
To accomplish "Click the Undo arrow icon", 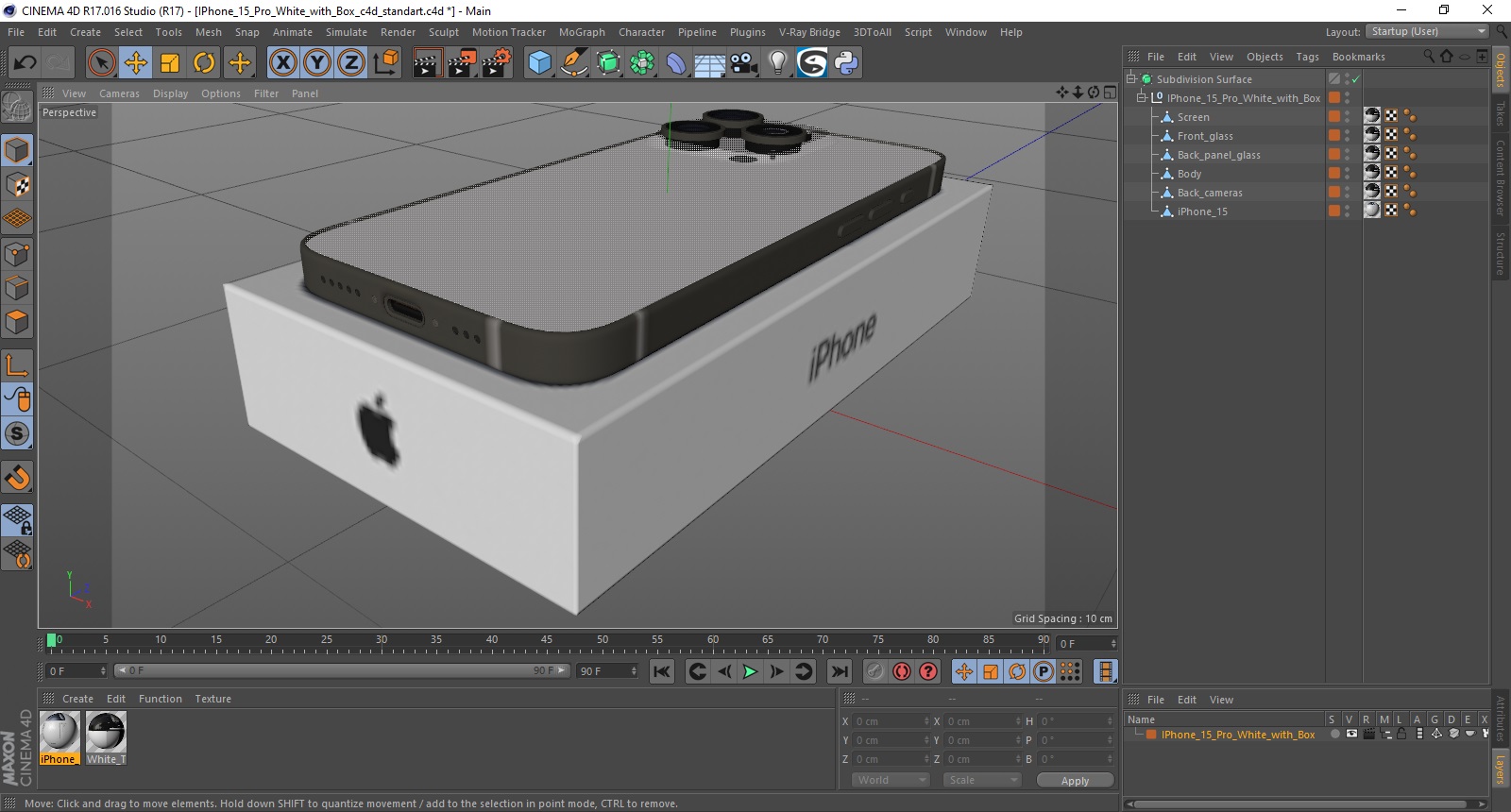I will 25,63.
